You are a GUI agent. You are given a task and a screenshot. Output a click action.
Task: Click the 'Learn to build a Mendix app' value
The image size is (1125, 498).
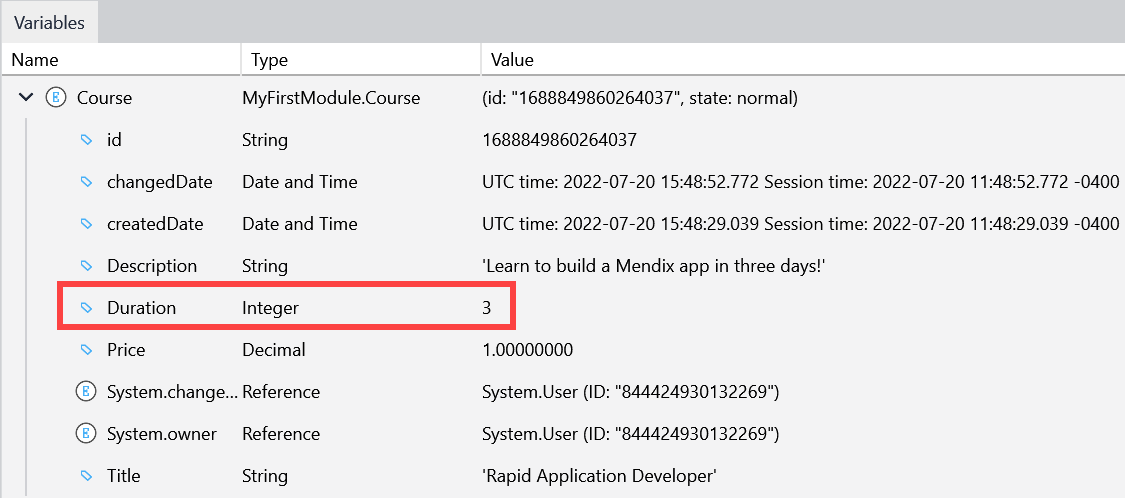click(656, 266)
